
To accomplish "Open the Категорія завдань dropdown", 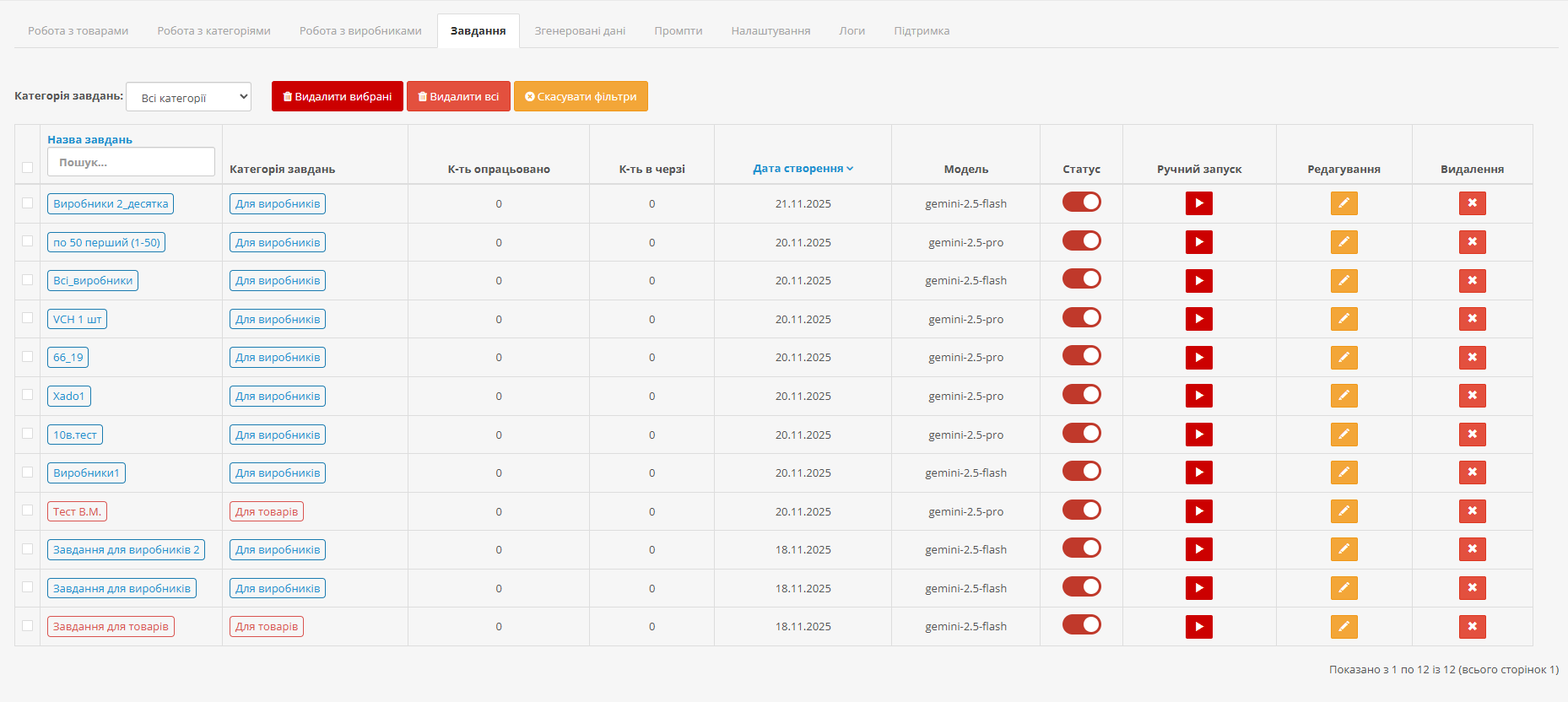I will click(188, 97).
